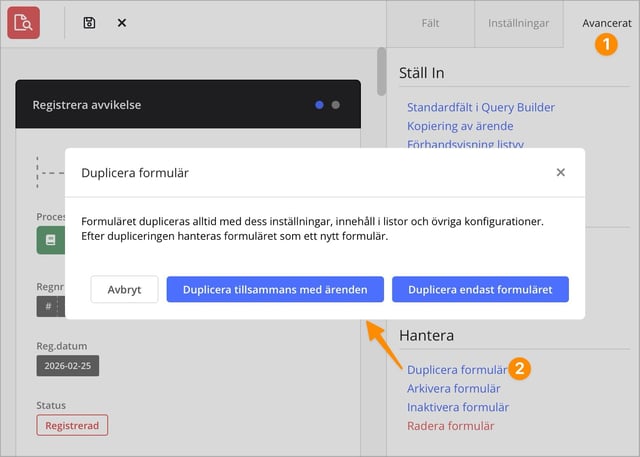Choose Duplicera tillsammans med ärenden
640x457 pixels.
pyautogui.click(x=275, y=289)
